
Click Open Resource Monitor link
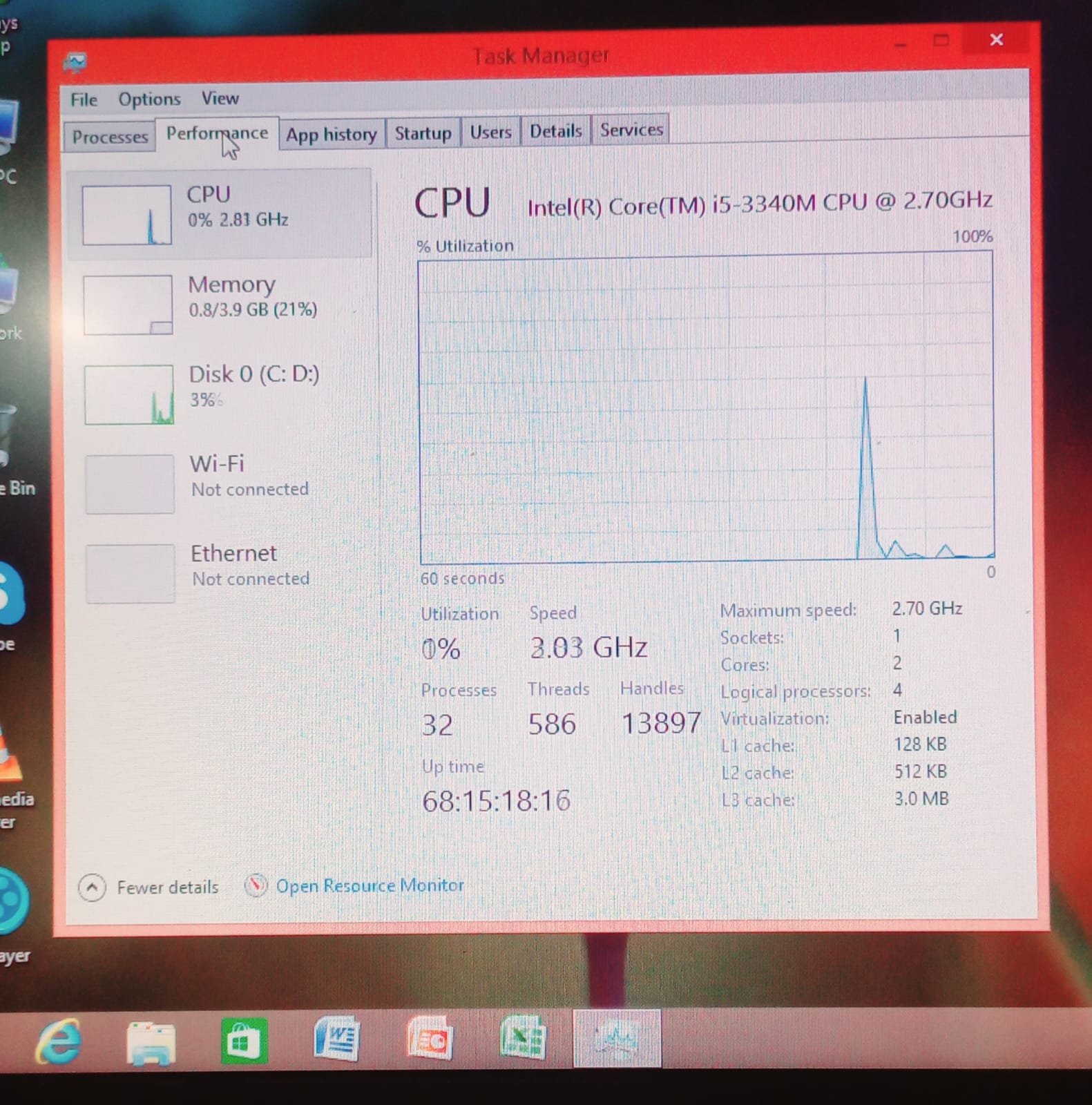tap(370, 885)
